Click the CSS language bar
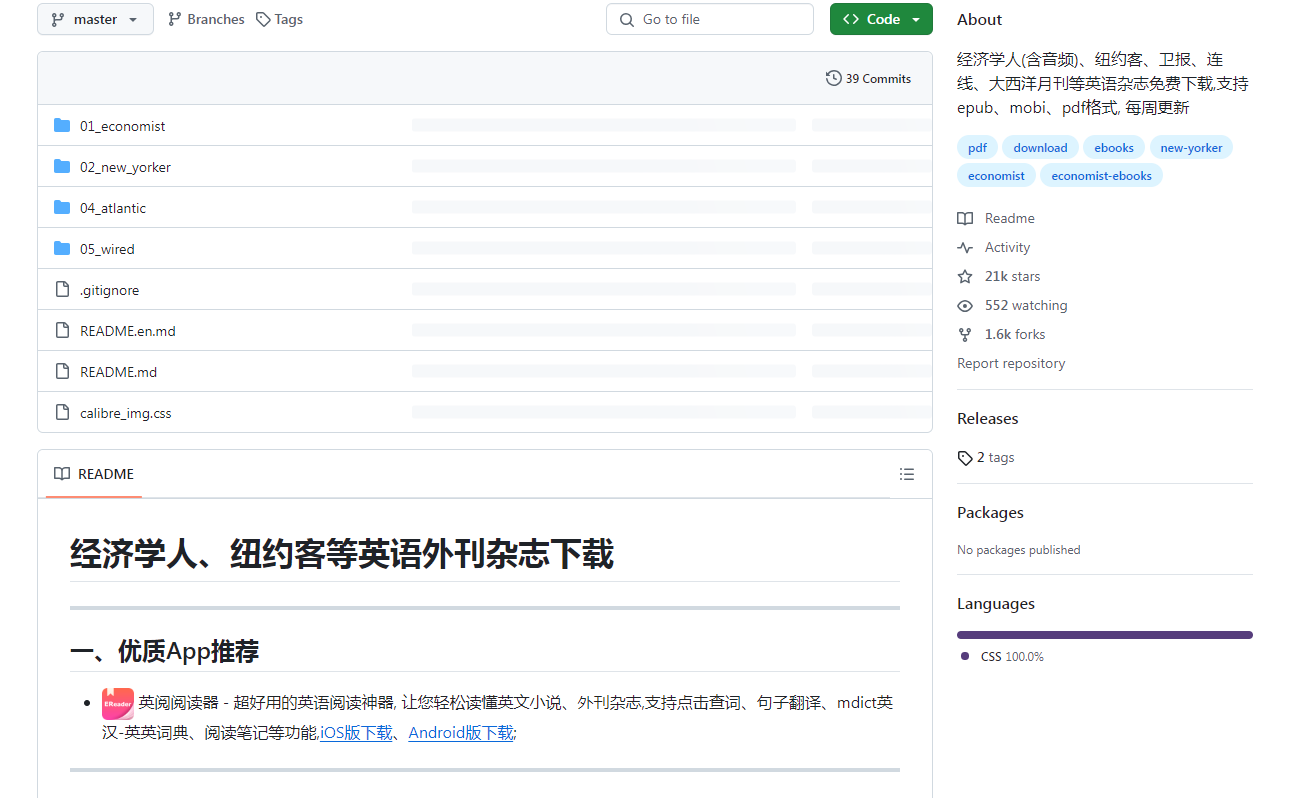The height and width of the screenshot is (798, 1300). pos(1105,634)
